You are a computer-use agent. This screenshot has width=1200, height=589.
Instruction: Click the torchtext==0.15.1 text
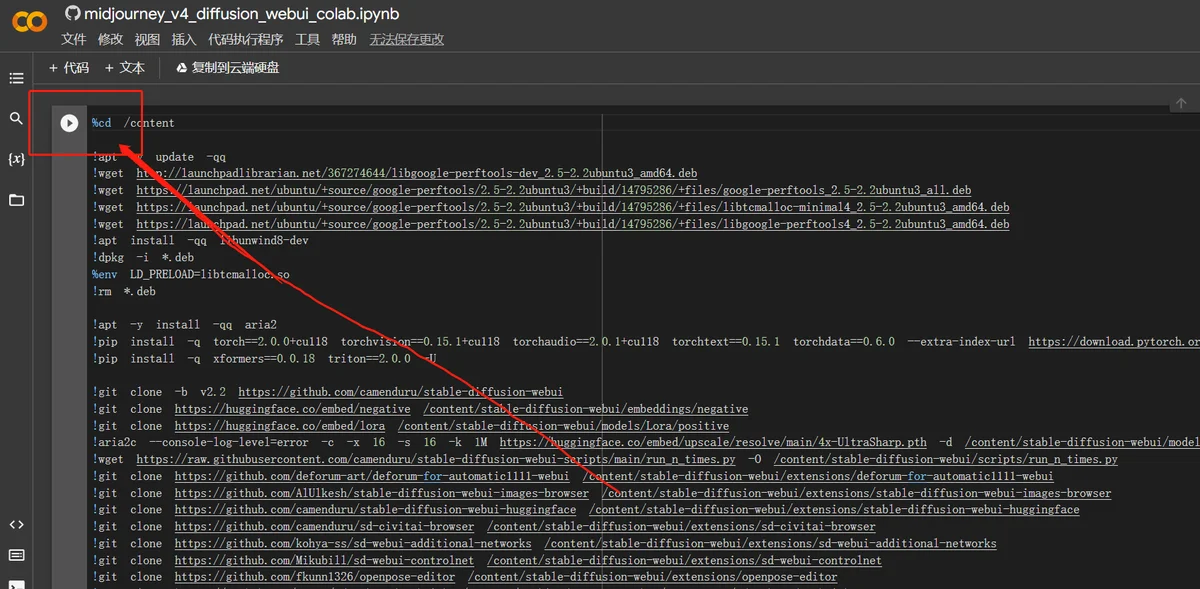(x=726, y=341)
